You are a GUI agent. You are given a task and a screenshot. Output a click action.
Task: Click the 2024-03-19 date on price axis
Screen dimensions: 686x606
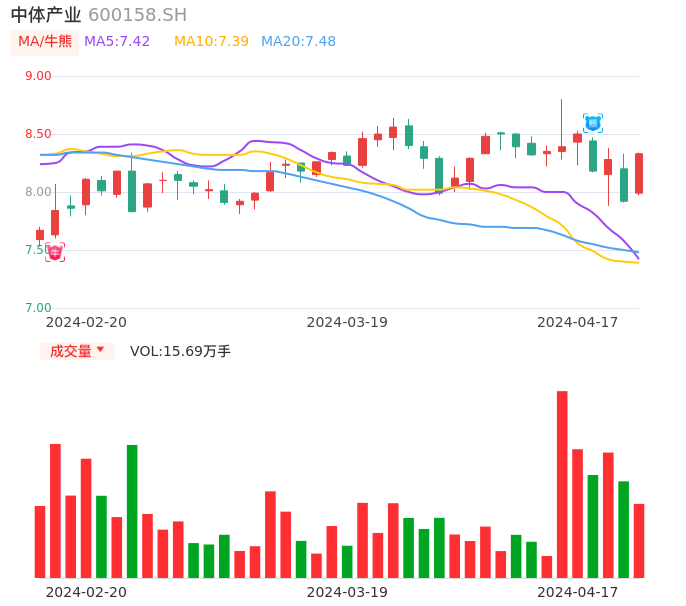point(347,322)
